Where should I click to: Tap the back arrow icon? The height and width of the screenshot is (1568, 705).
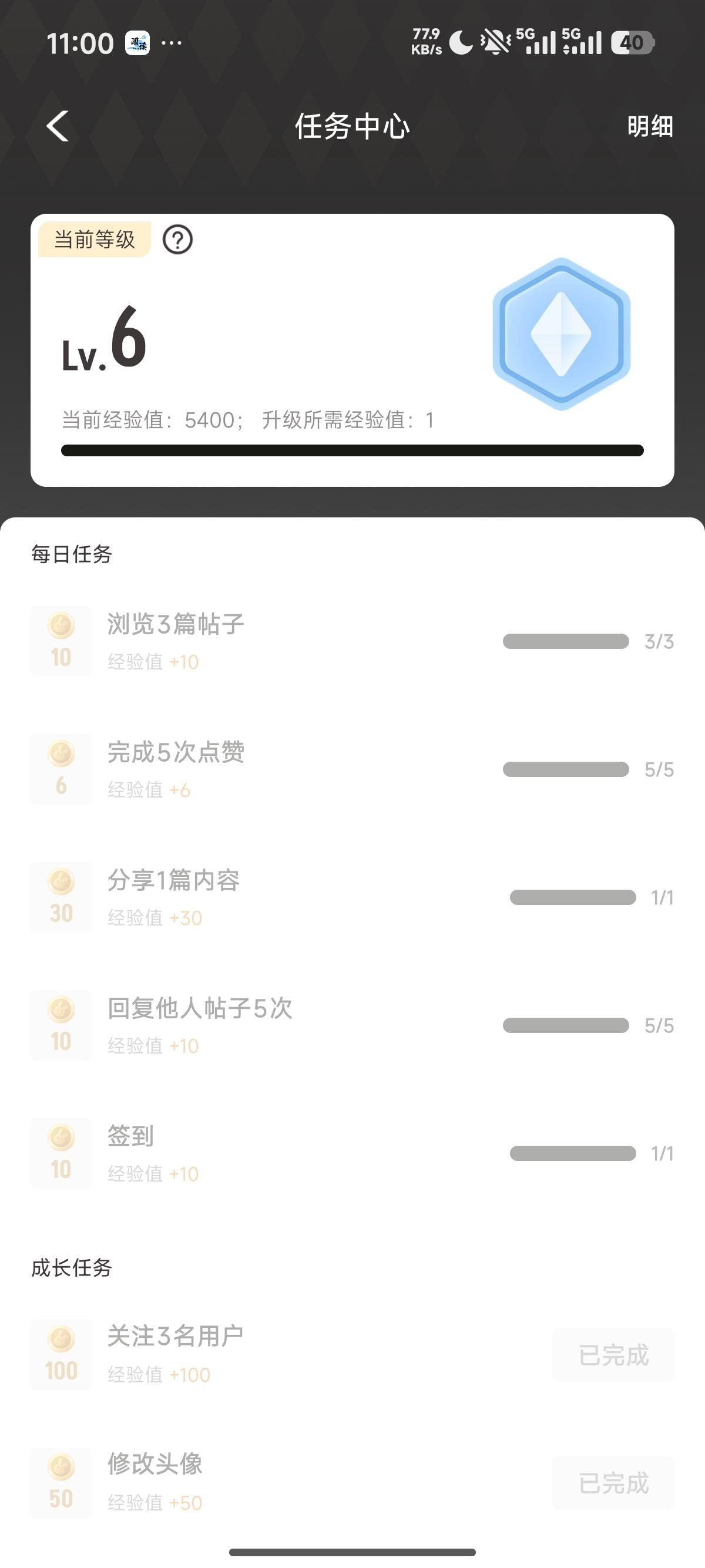(58, 127)
